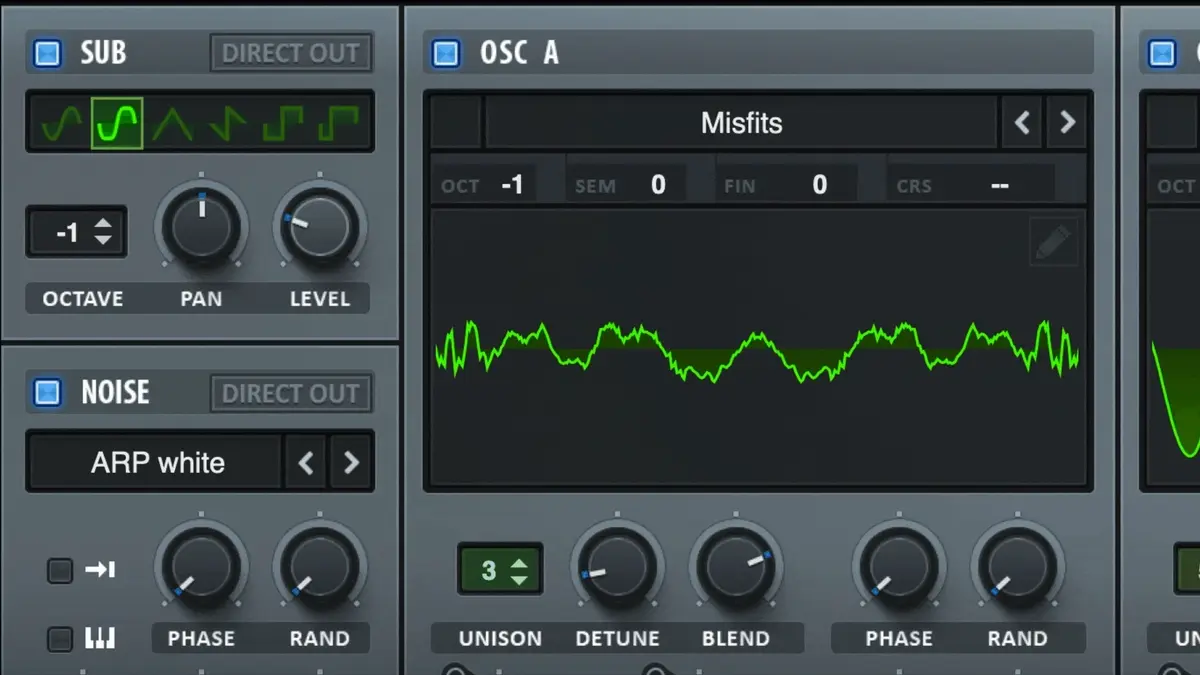1200x675 pixels.
Task: Click the OSC A DETUNE knob
Action: click(x=618, y=567)
